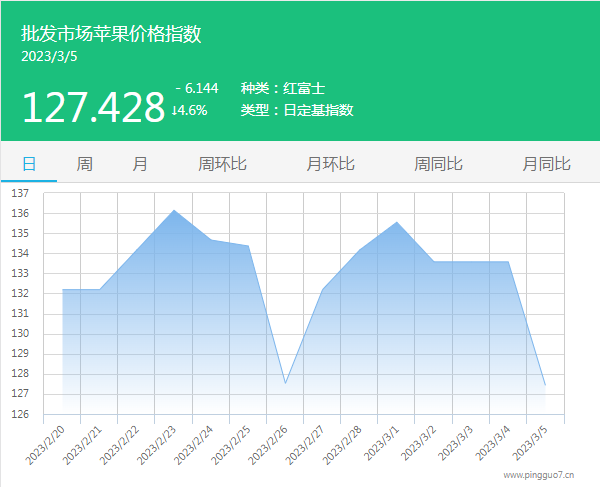Show the 周环比 tab

tap(222, 164)
